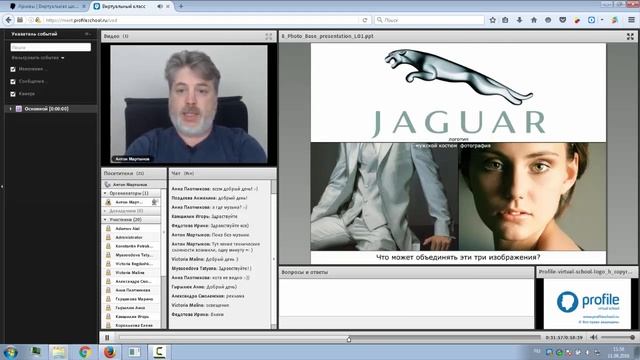Close the Виртуальный класс tab
Screen dimensions: 640x360
pos(168,6)
